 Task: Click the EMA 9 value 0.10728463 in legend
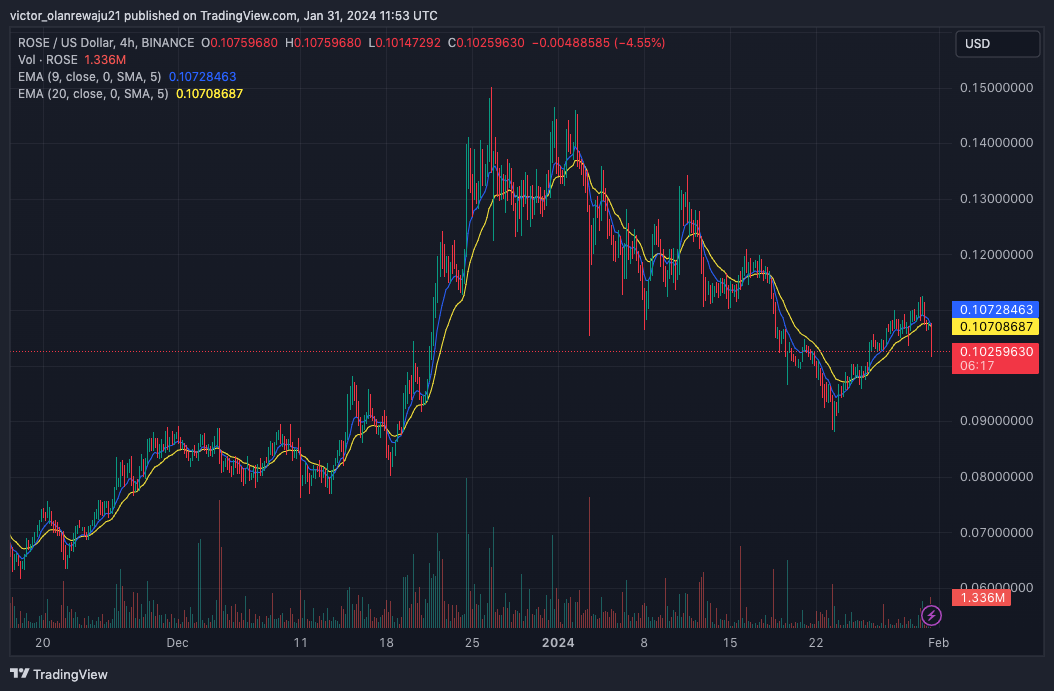pyautogui.click(x=202, y=77)
